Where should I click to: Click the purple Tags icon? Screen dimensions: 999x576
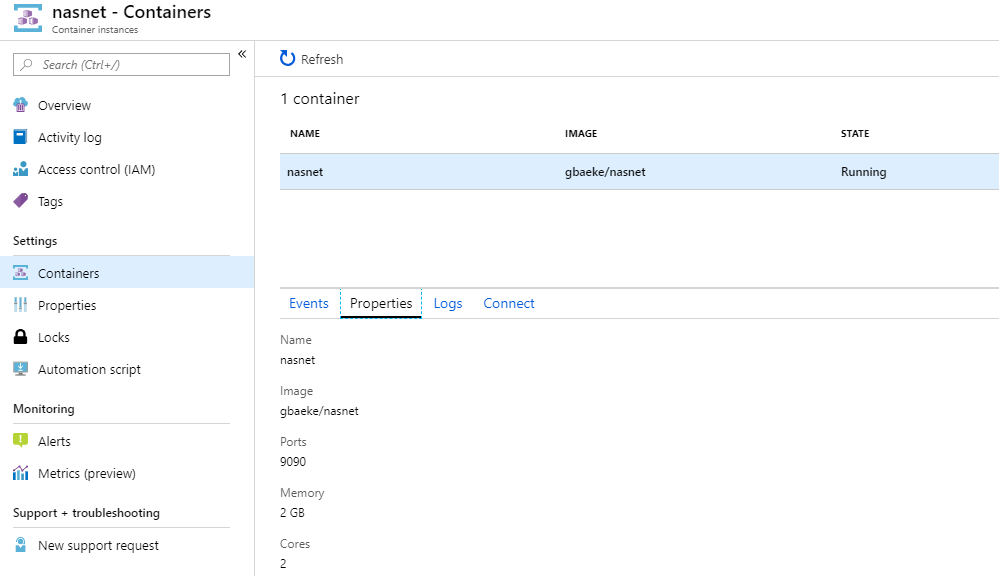20,201
